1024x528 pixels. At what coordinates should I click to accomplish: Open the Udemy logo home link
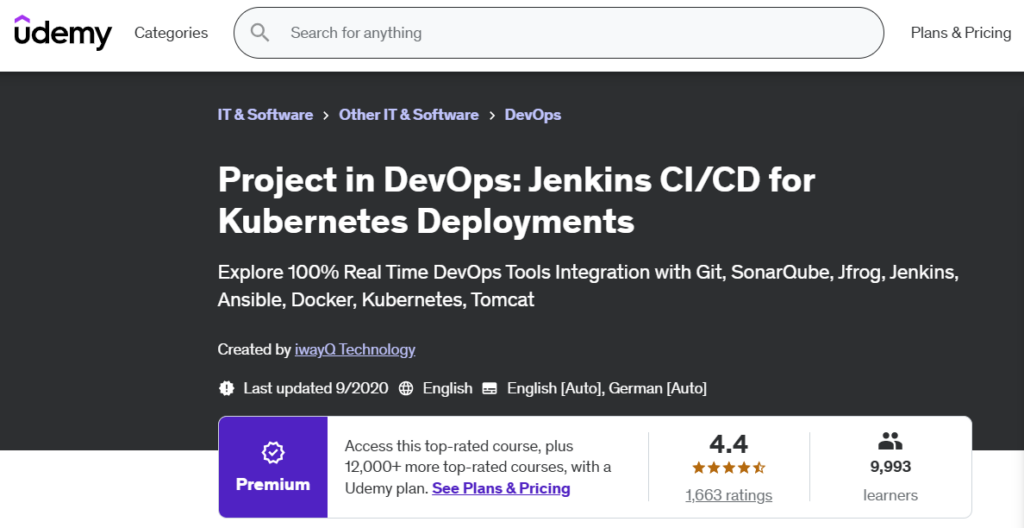click(63, 33)
